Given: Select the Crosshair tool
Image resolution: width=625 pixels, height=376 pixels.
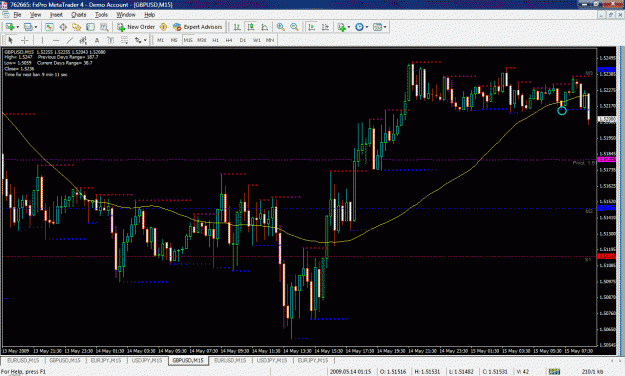Looking at the screenshot, I should tap(24, 40).
